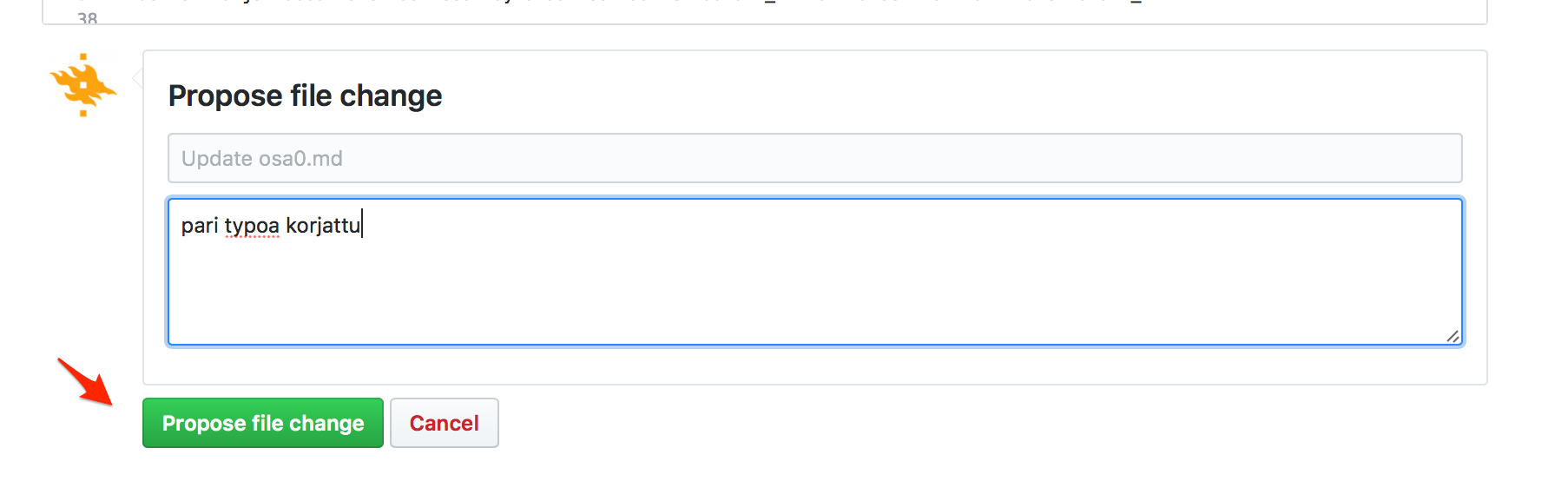Viewport: 1568px width, 481px height.
Task: Cancel the proposed file change
Action: [x=444, y=423]
